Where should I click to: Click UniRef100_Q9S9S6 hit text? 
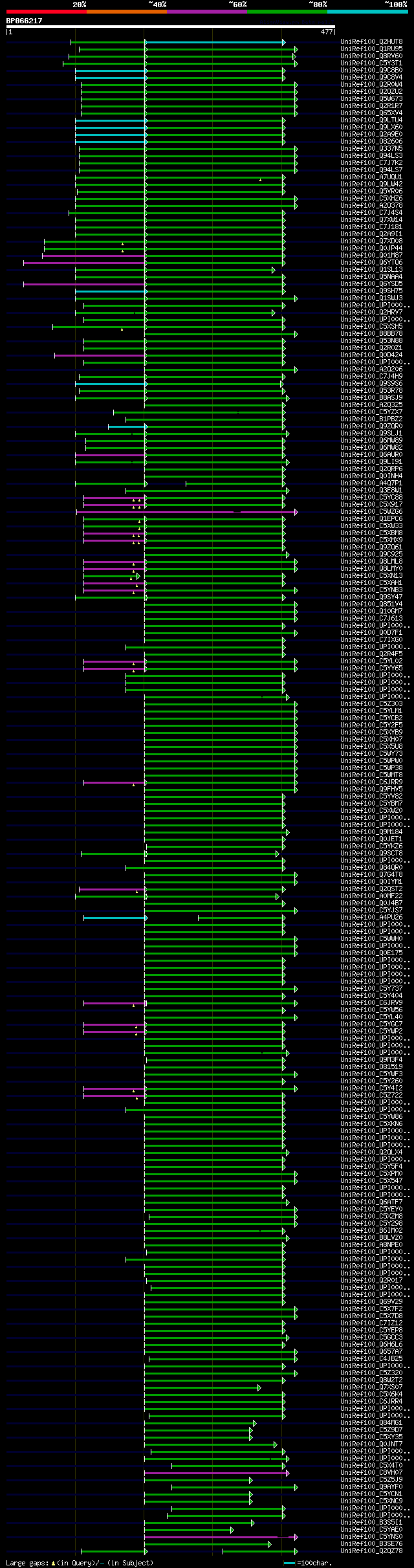point(371,384)
